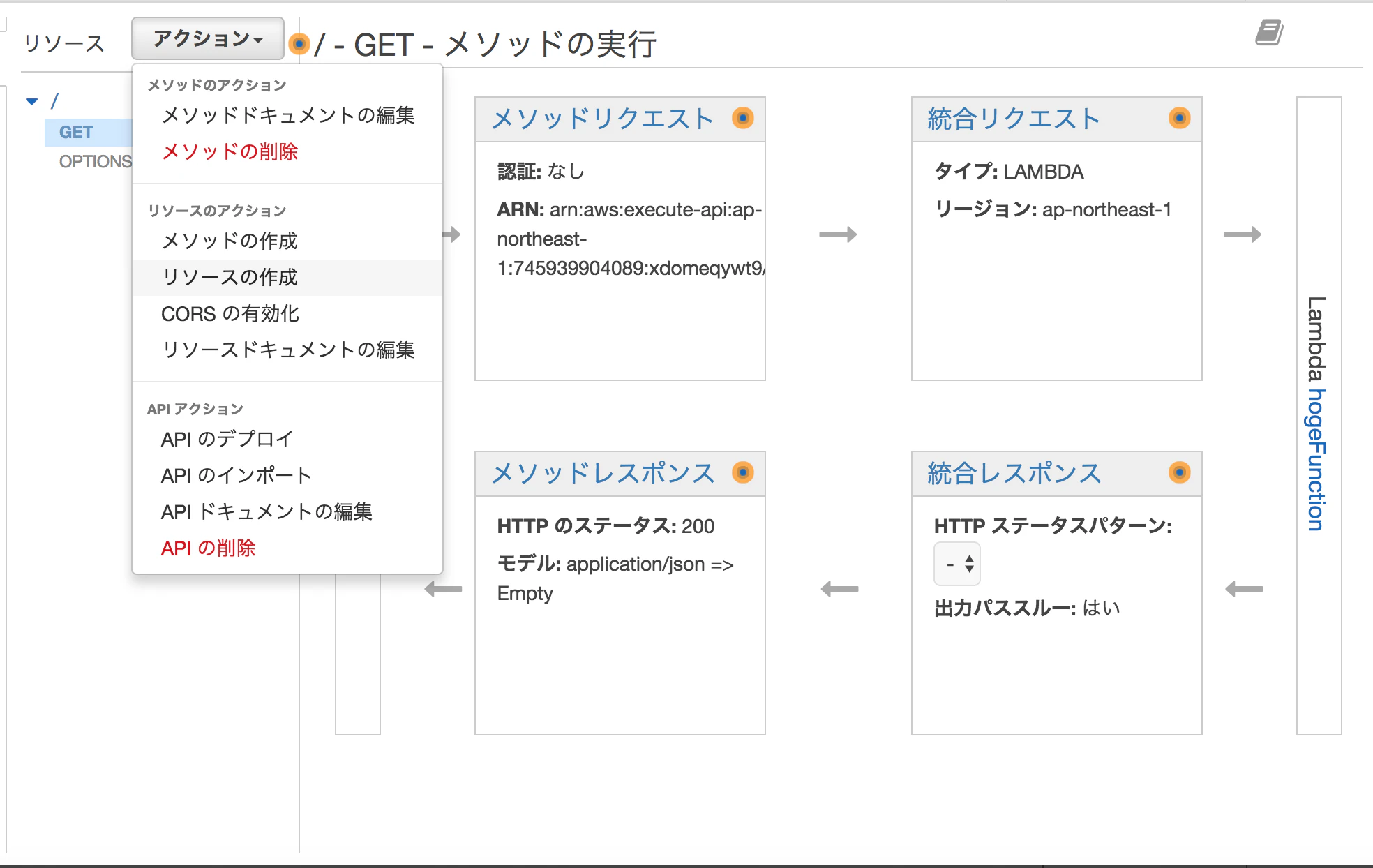Screen dimensions: 1373x868
Task: Select API の削除 menu entry
Action: tap(287, 548)
